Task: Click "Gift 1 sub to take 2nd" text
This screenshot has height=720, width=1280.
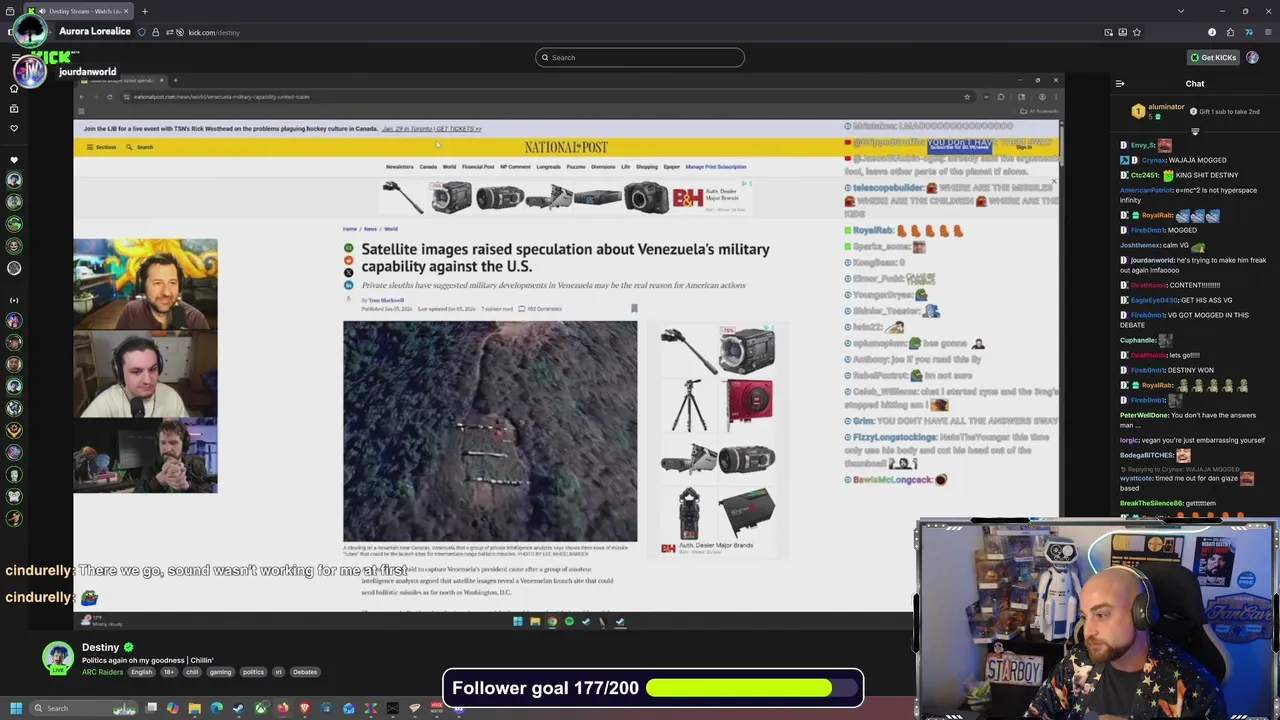Action: pos(1229,112)
